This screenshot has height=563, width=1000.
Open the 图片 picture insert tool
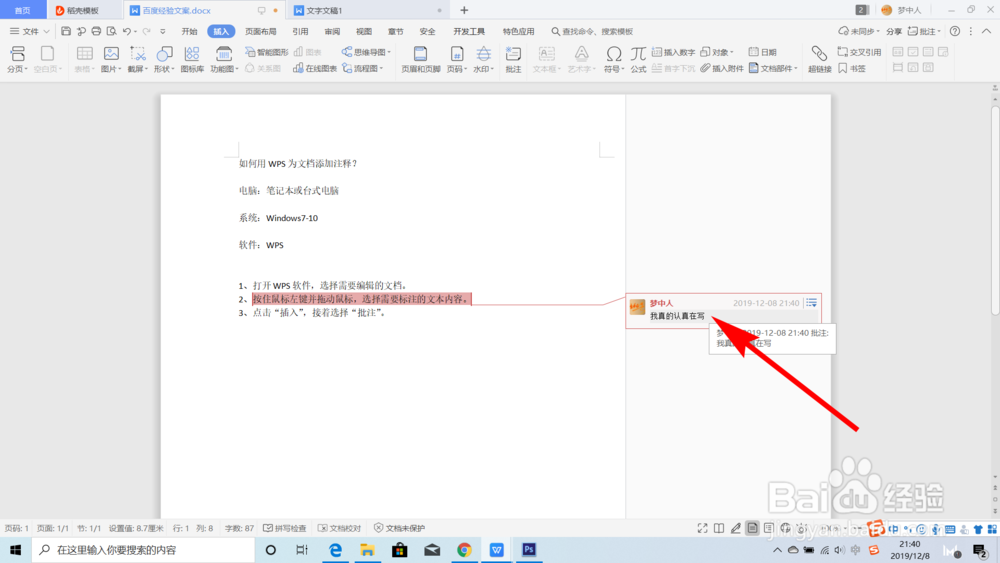(x=112, y=59)
